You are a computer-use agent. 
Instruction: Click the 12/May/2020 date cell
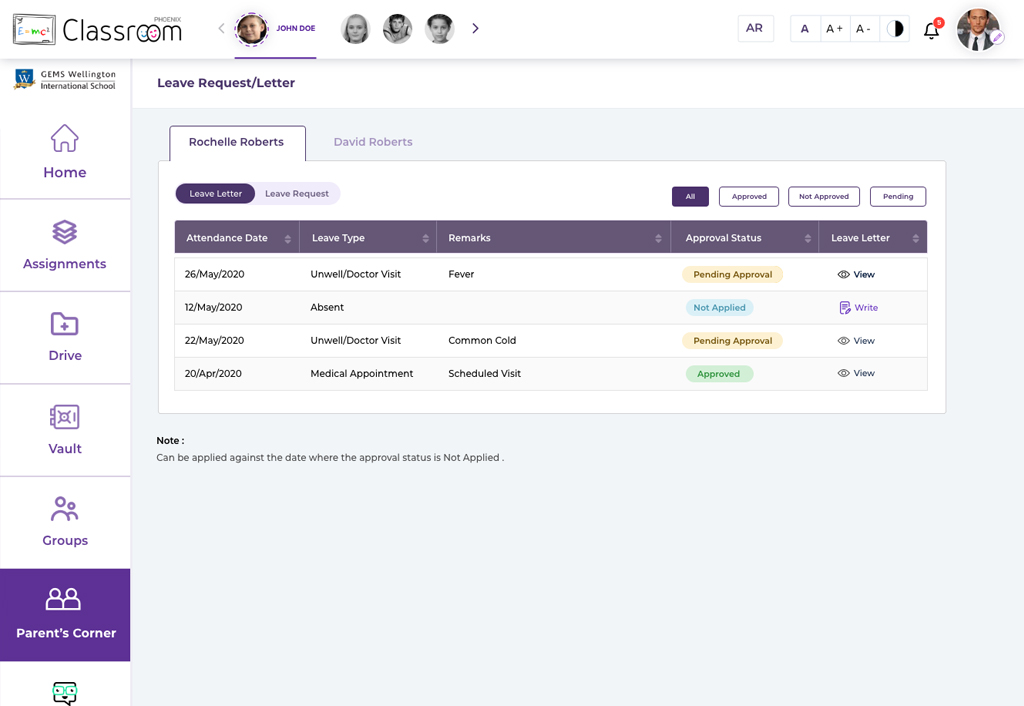(x=213, y=308)
